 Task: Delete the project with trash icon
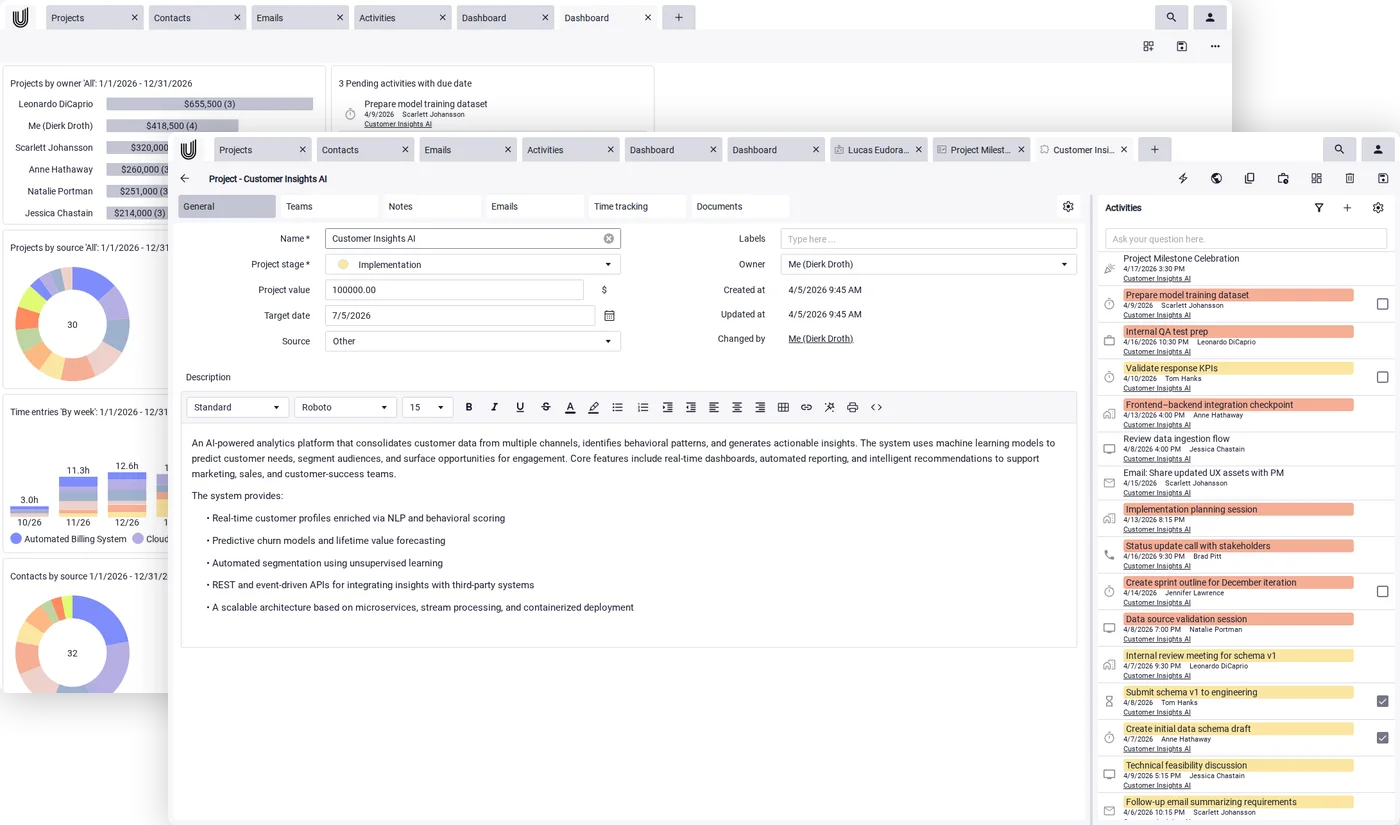(x=1349, y=178)
